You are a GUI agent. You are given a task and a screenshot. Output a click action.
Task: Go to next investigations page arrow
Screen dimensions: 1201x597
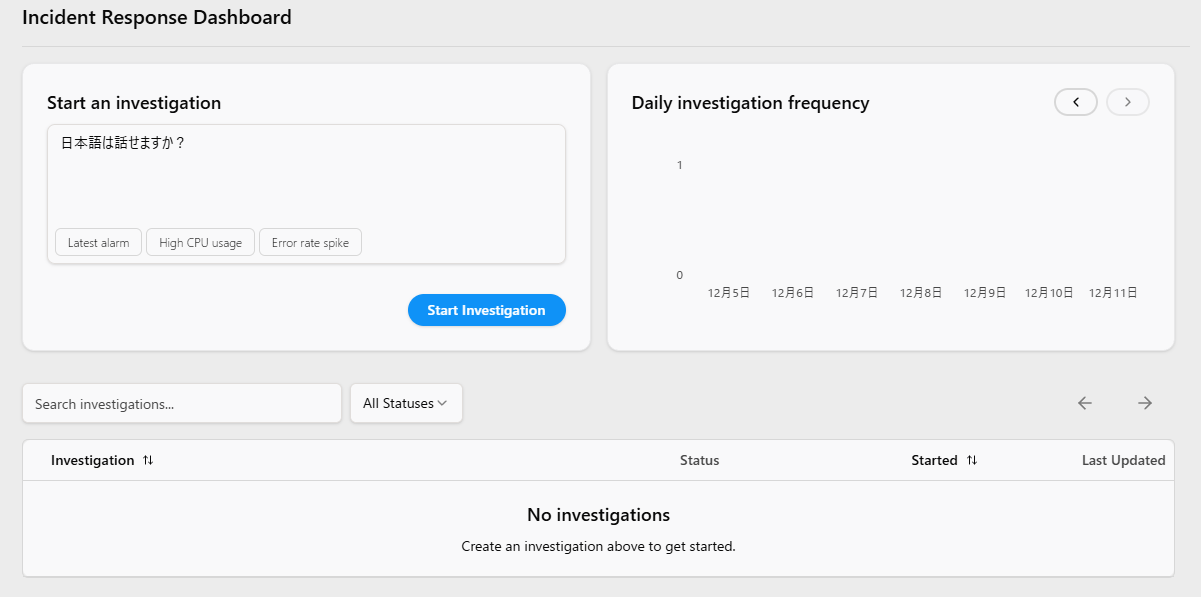pyautogui.click(x=1145, y=403)
